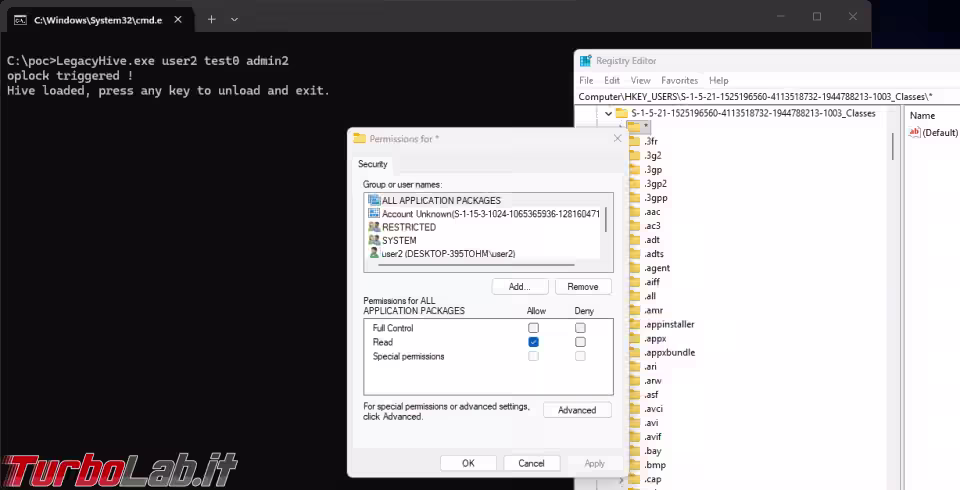Open the terminal tab dropdown arrow

tap(234, 20)
